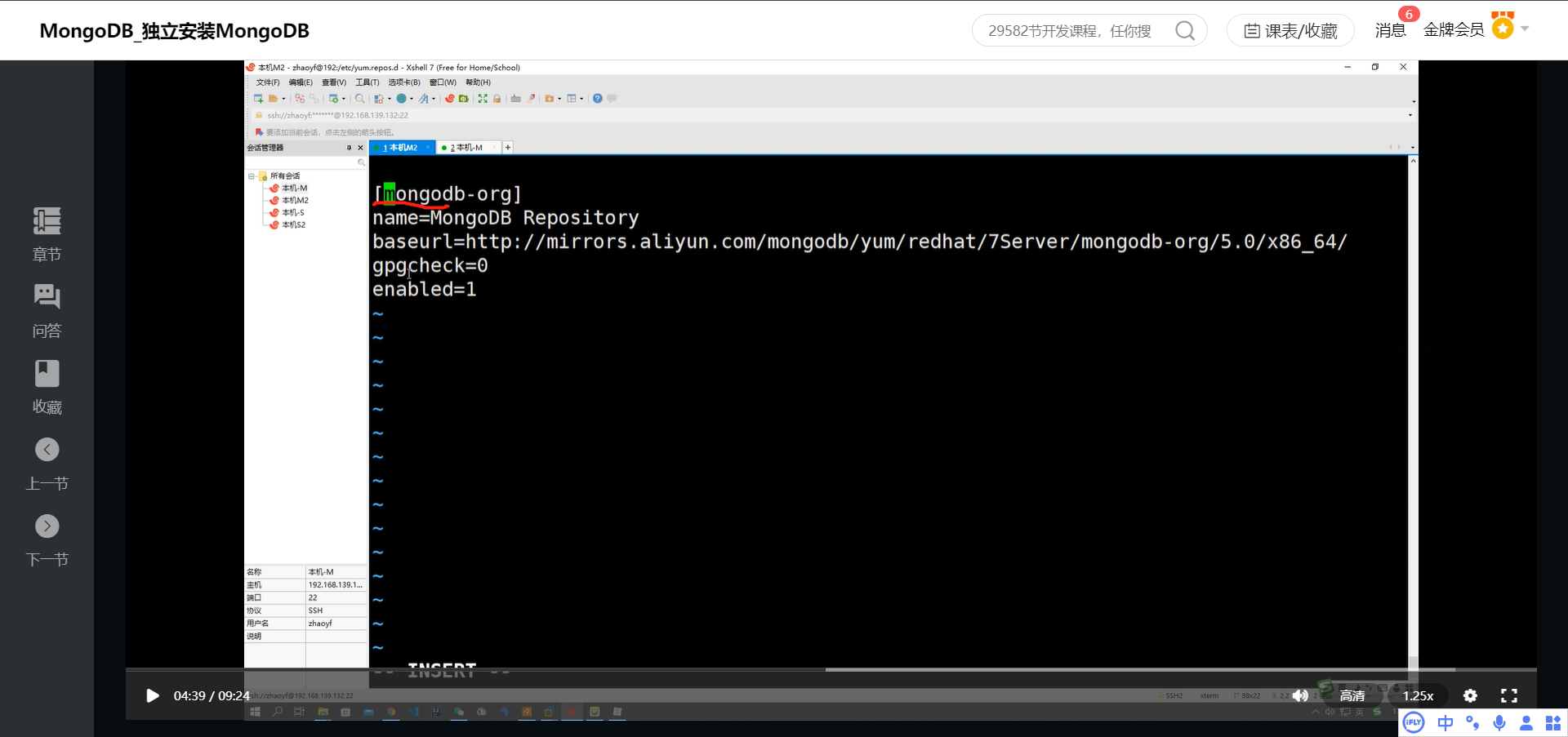Screen dimensions: 1568x737
Task: Click the red Xshell swirl icon in toolbar
Action: 449,99
